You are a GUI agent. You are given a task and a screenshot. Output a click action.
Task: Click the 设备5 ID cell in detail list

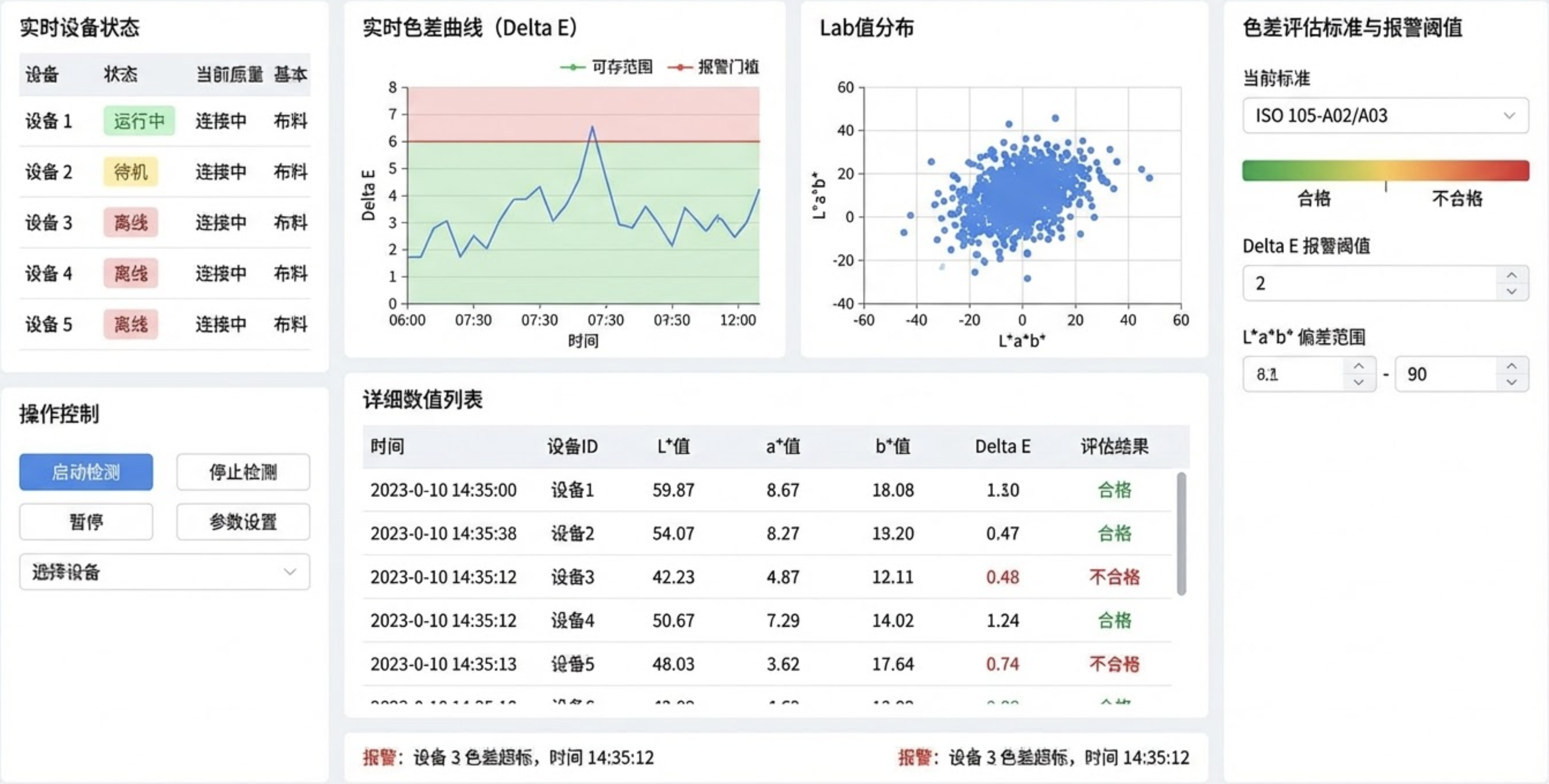coord(572,664)
